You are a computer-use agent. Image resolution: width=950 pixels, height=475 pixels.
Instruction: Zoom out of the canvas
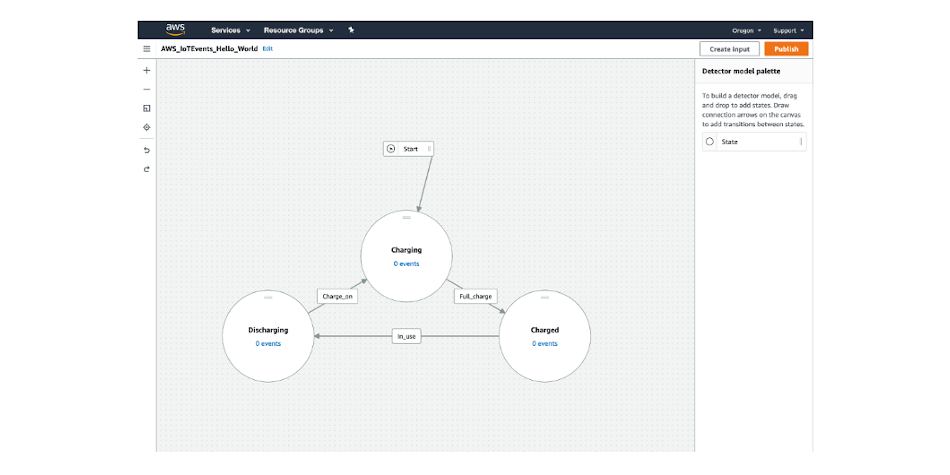click(x=146, y=90)
